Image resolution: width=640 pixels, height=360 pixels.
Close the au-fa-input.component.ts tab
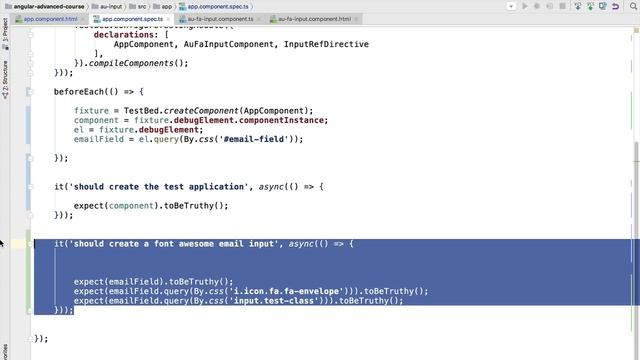click(258, 19)
